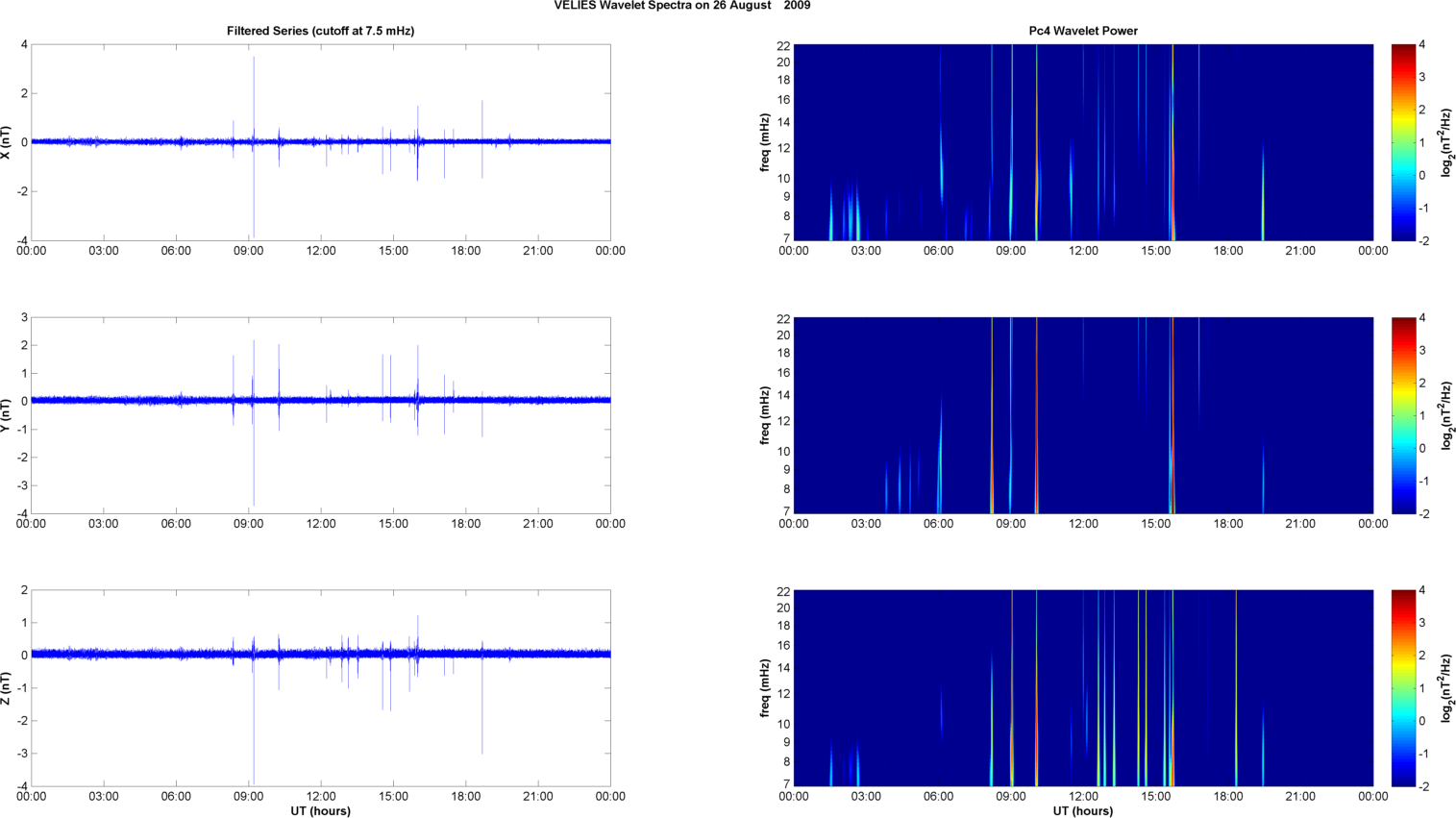Click the X (nT) axis label
This screenshot has width=1456, height=818.
[x=7, y=142]
